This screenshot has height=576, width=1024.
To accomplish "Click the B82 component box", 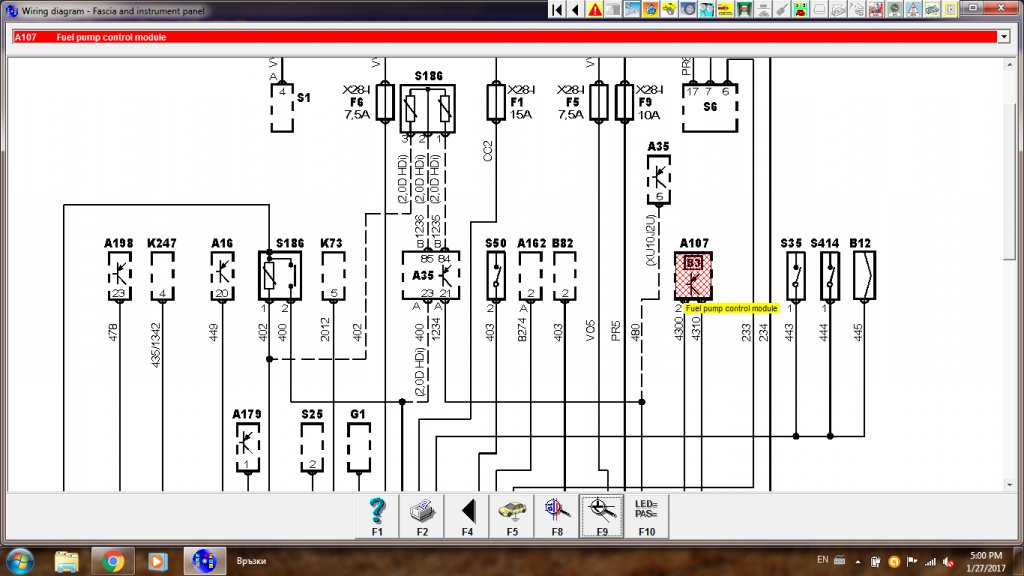I will [564, 276].
